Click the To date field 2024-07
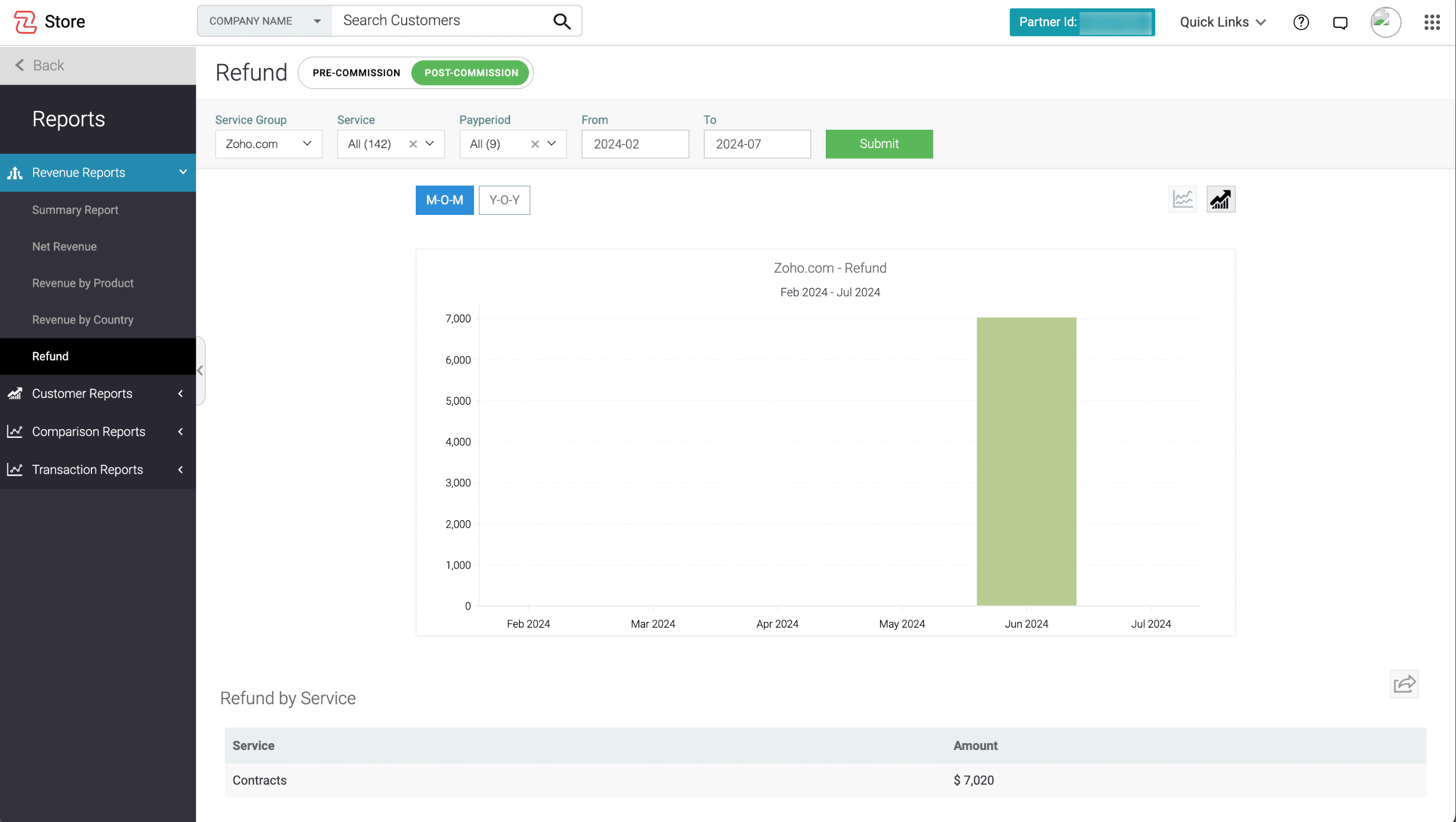Image resolution: width=1456 pixels, height=822 pixels. coord(757,144)
